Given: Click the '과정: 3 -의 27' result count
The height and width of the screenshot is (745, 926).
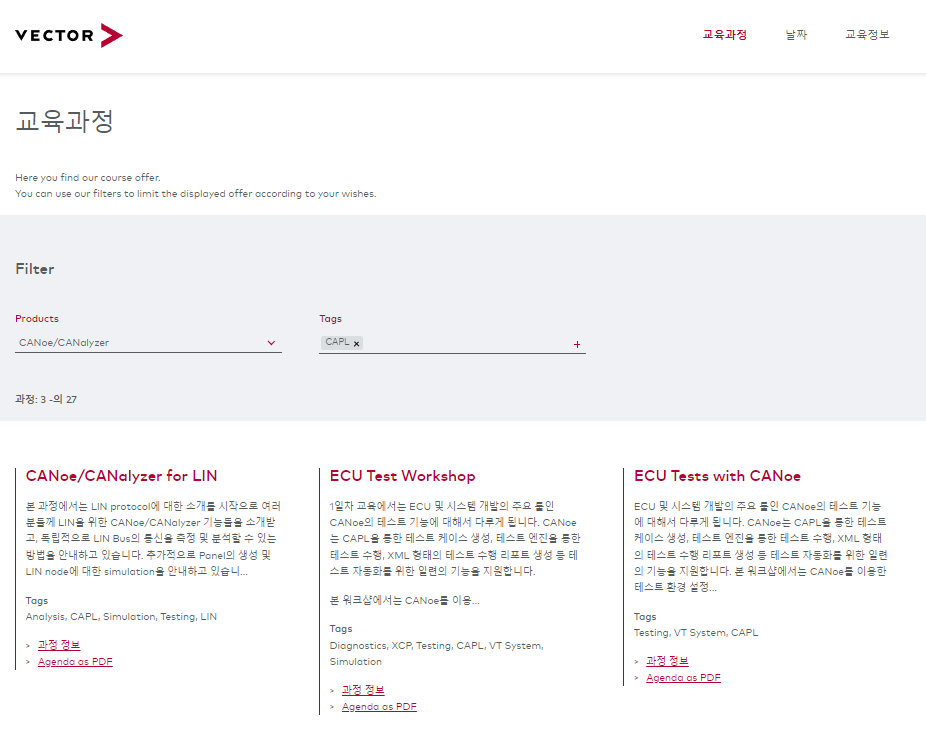Looking at the screenshot, I should coord(46,400).
